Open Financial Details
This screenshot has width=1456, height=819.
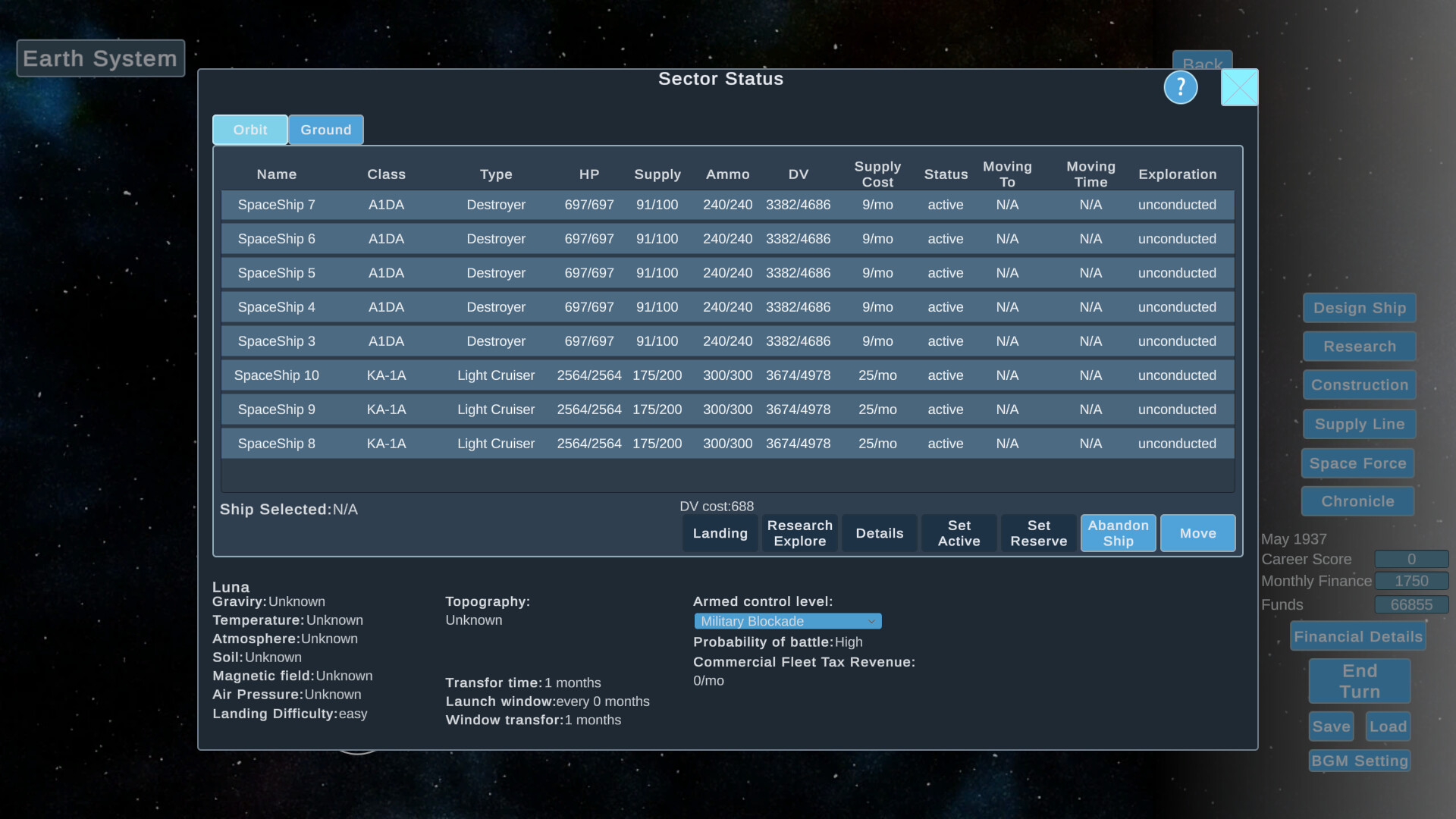tap(1357, 636)
